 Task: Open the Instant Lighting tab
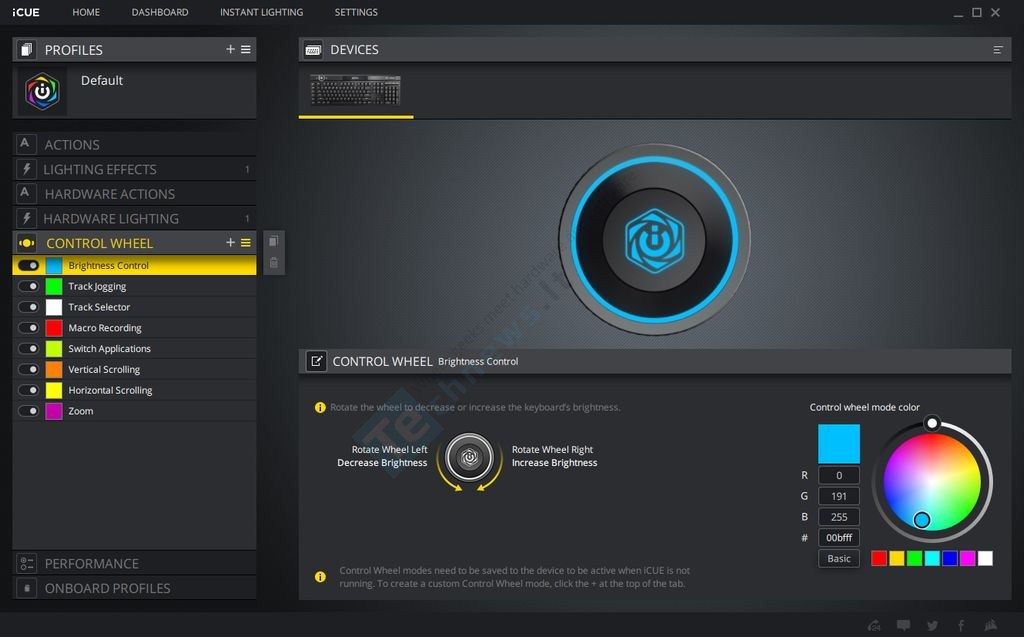(x=261, y=12)
